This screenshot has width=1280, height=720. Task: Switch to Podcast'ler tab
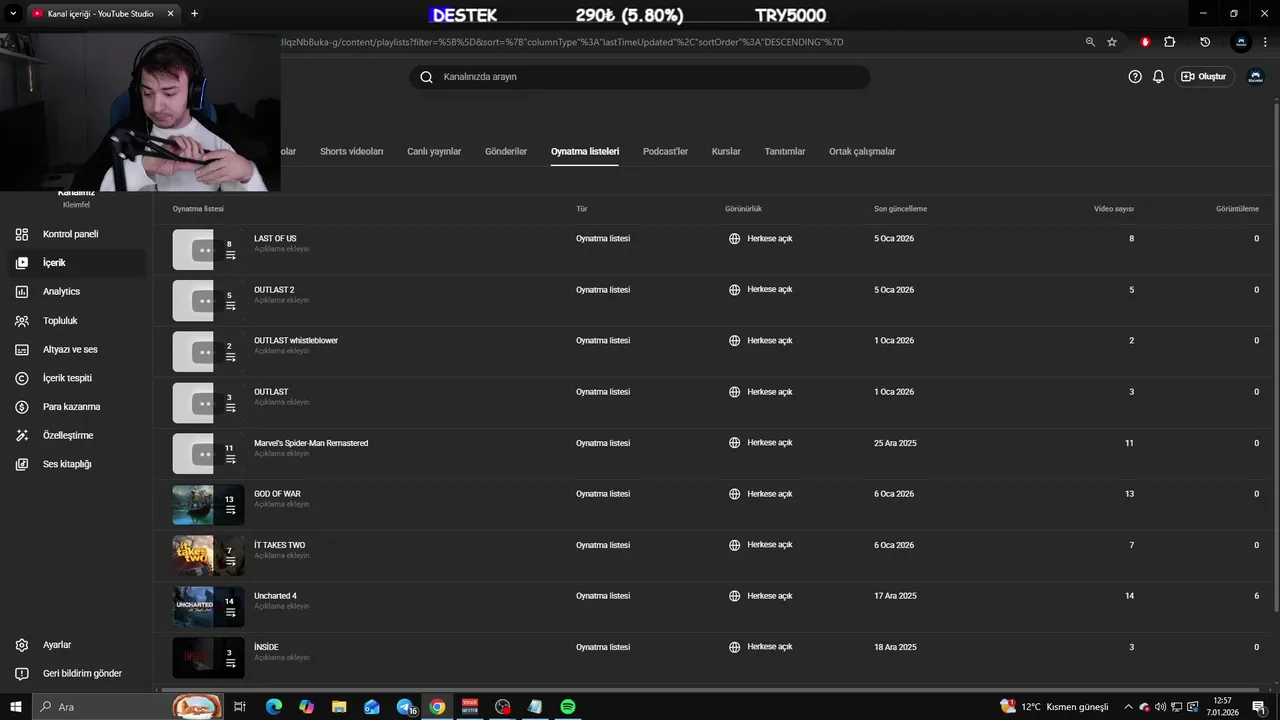pyautogui.click(x=665, y=152)
